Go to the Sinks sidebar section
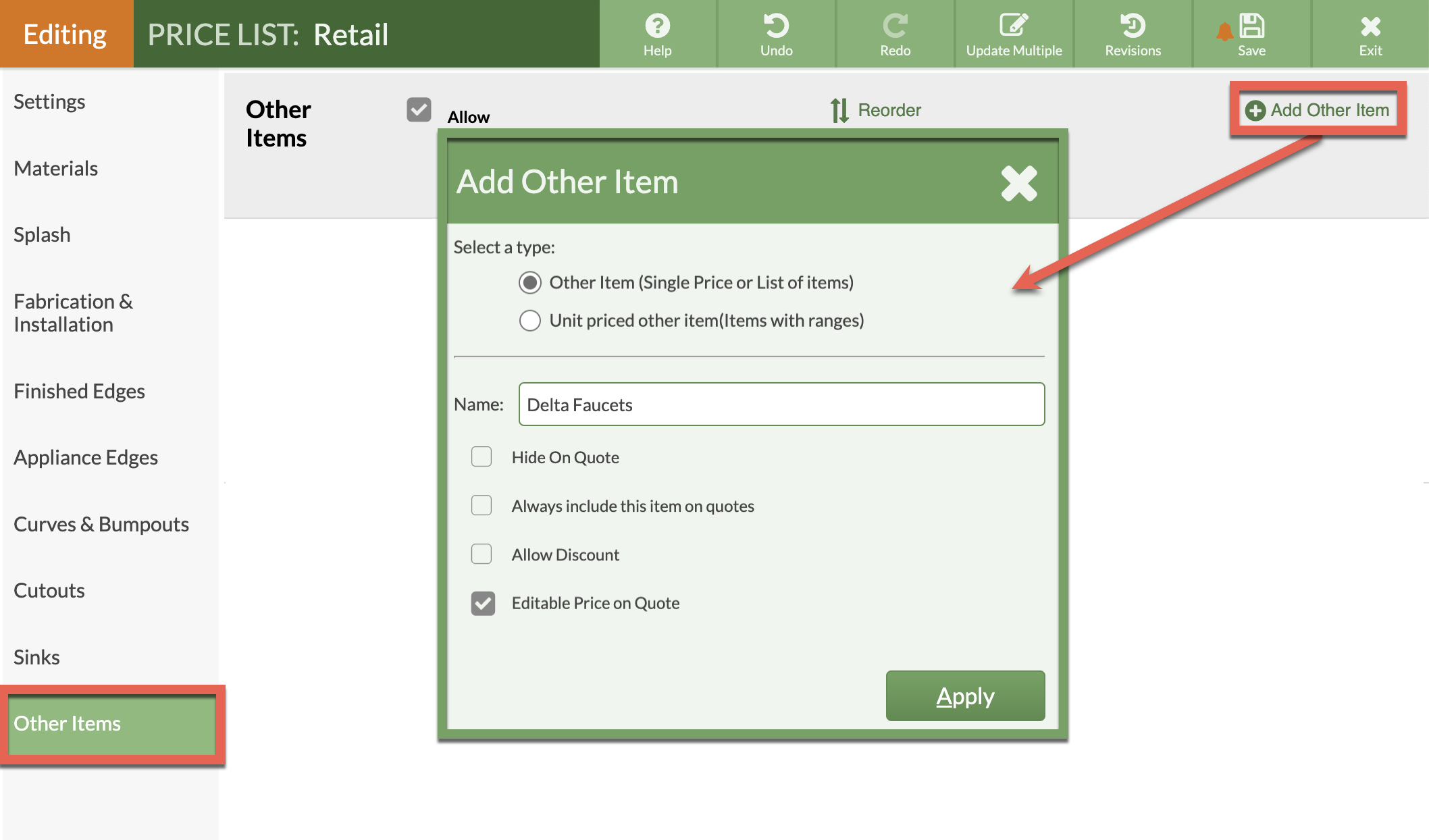 37,657
